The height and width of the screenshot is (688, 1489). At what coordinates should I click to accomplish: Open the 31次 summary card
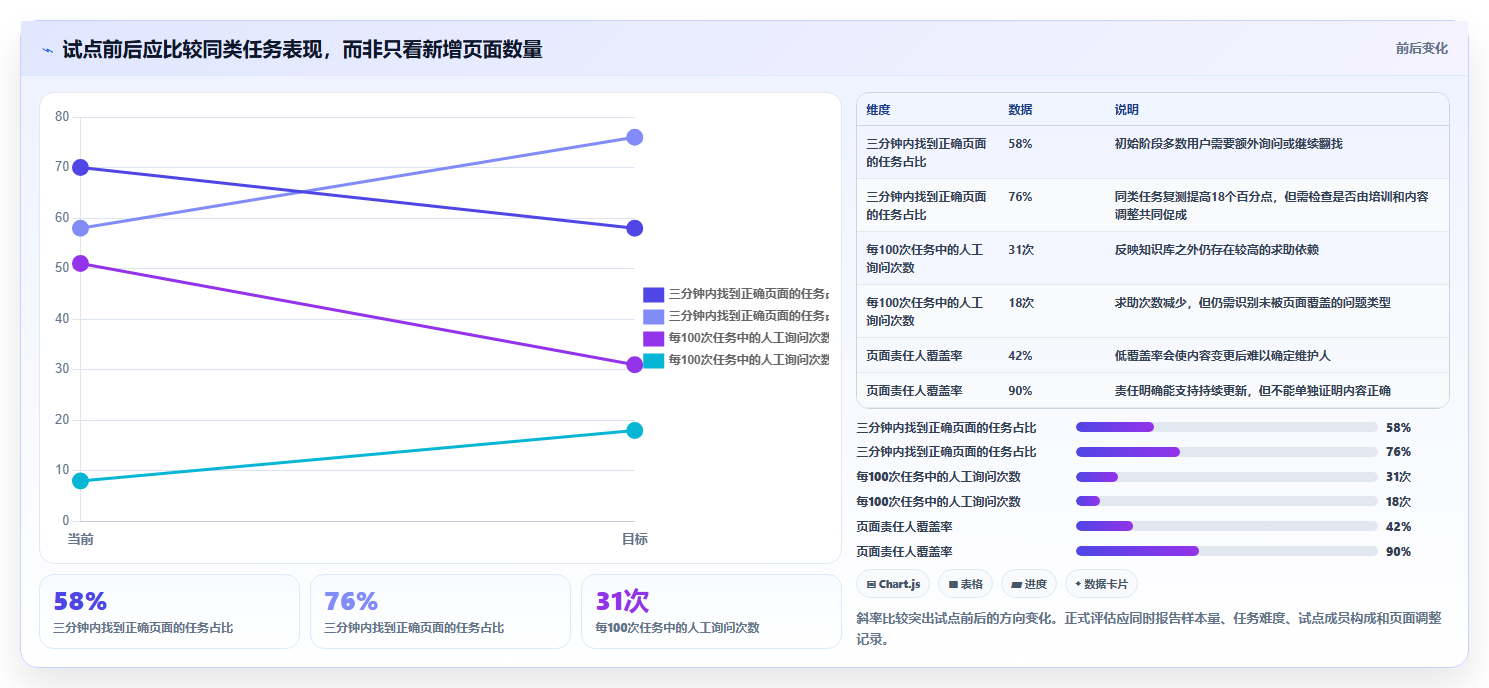(711, 611)
